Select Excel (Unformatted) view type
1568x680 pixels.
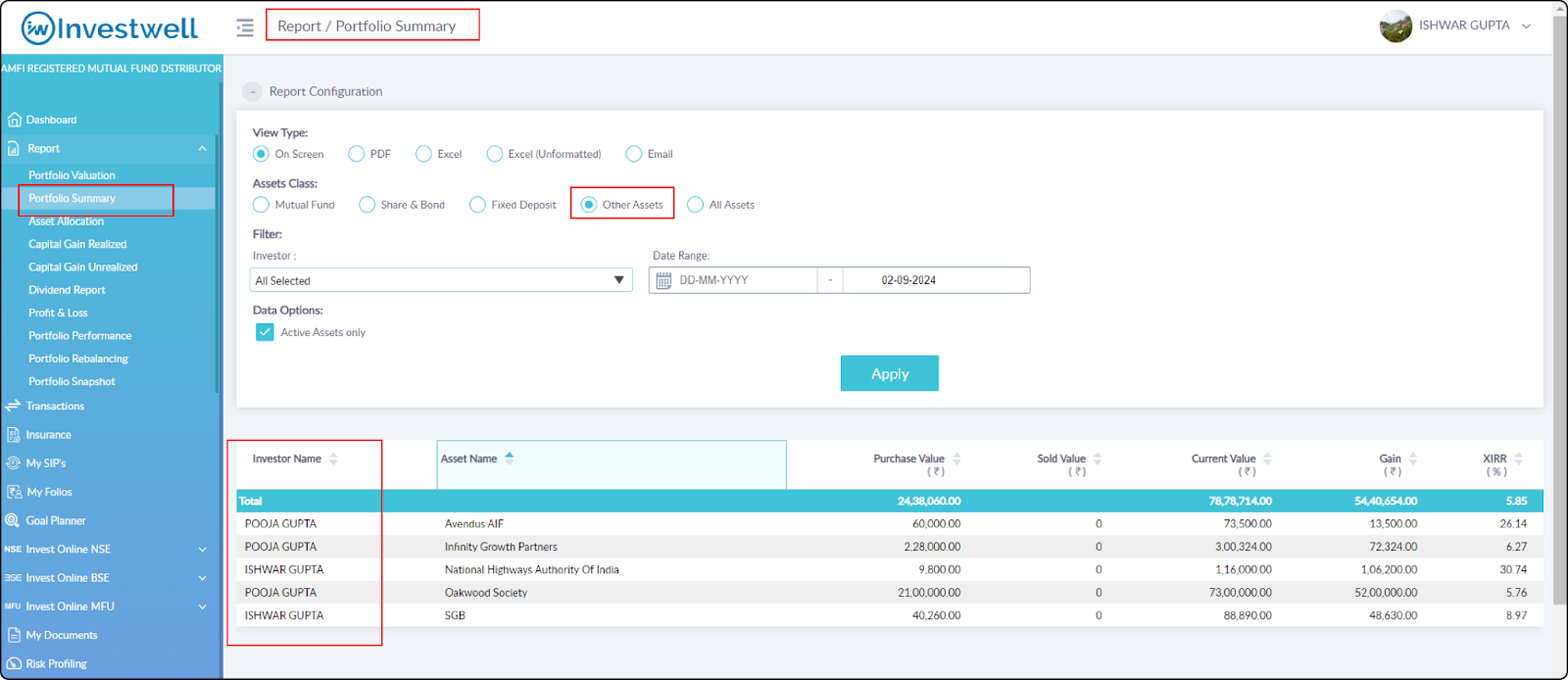495,154
